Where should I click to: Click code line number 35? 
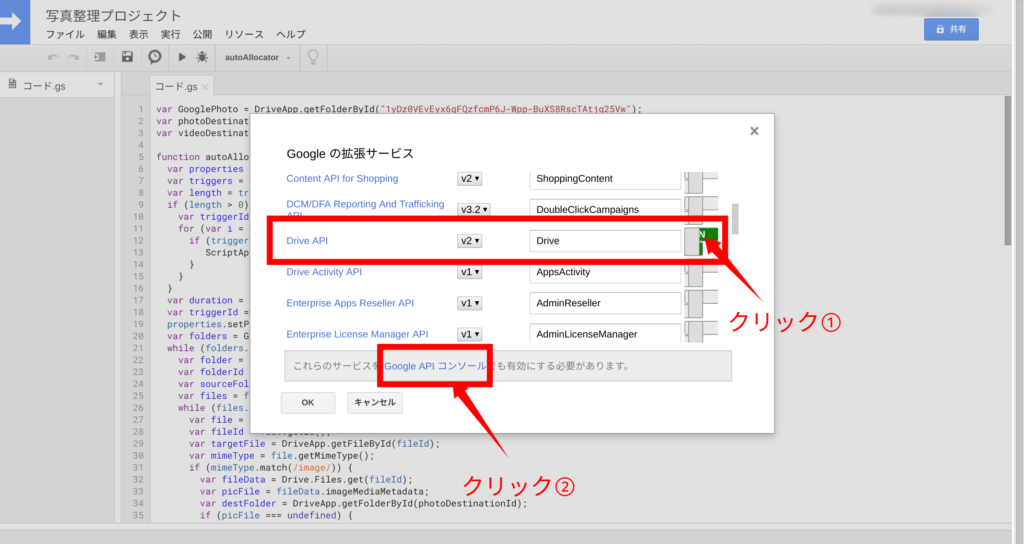click(138, 515)
